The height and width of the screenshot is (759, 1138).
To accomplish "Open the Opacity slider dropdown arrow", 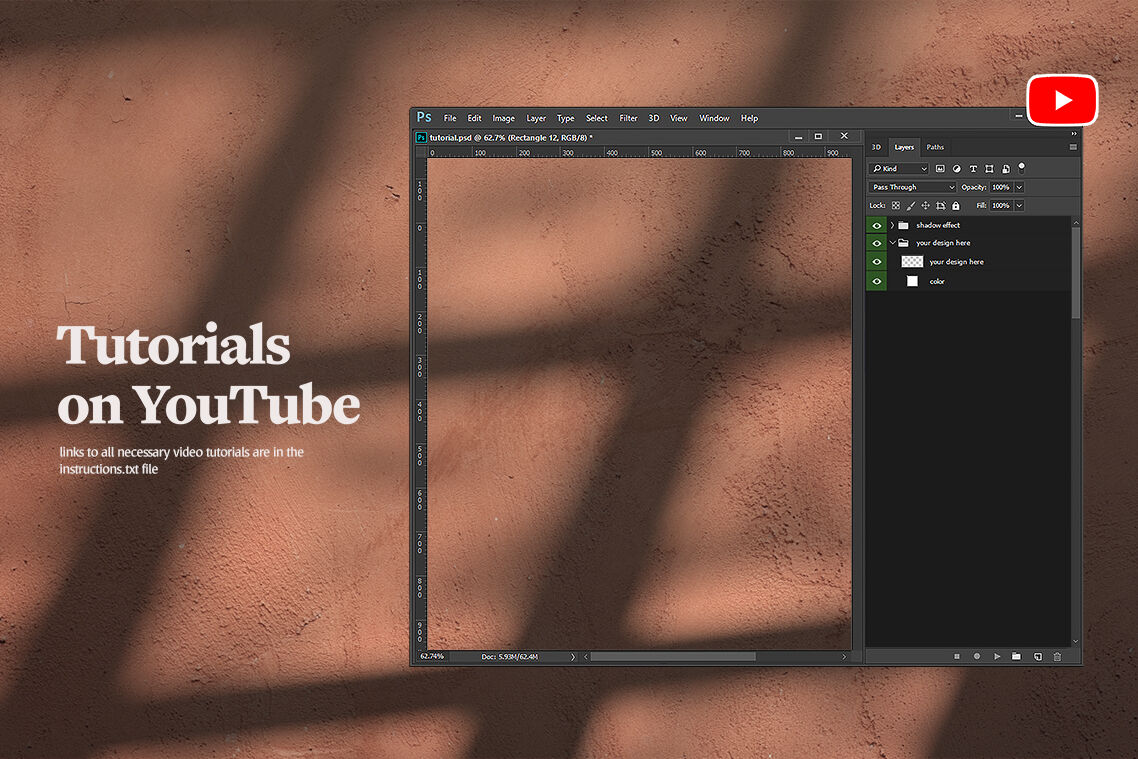I will [x=1019, y=187].
